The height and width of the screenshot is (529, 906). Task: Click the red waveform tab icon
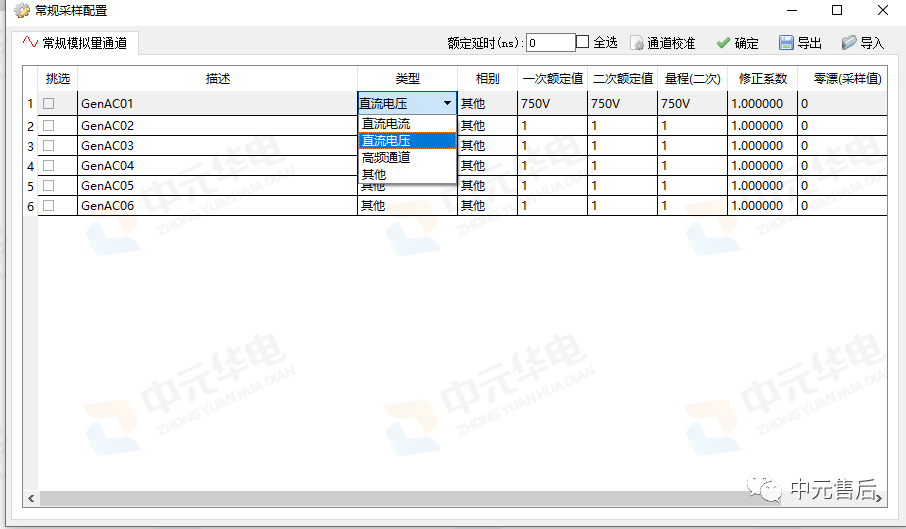point(30,42)
